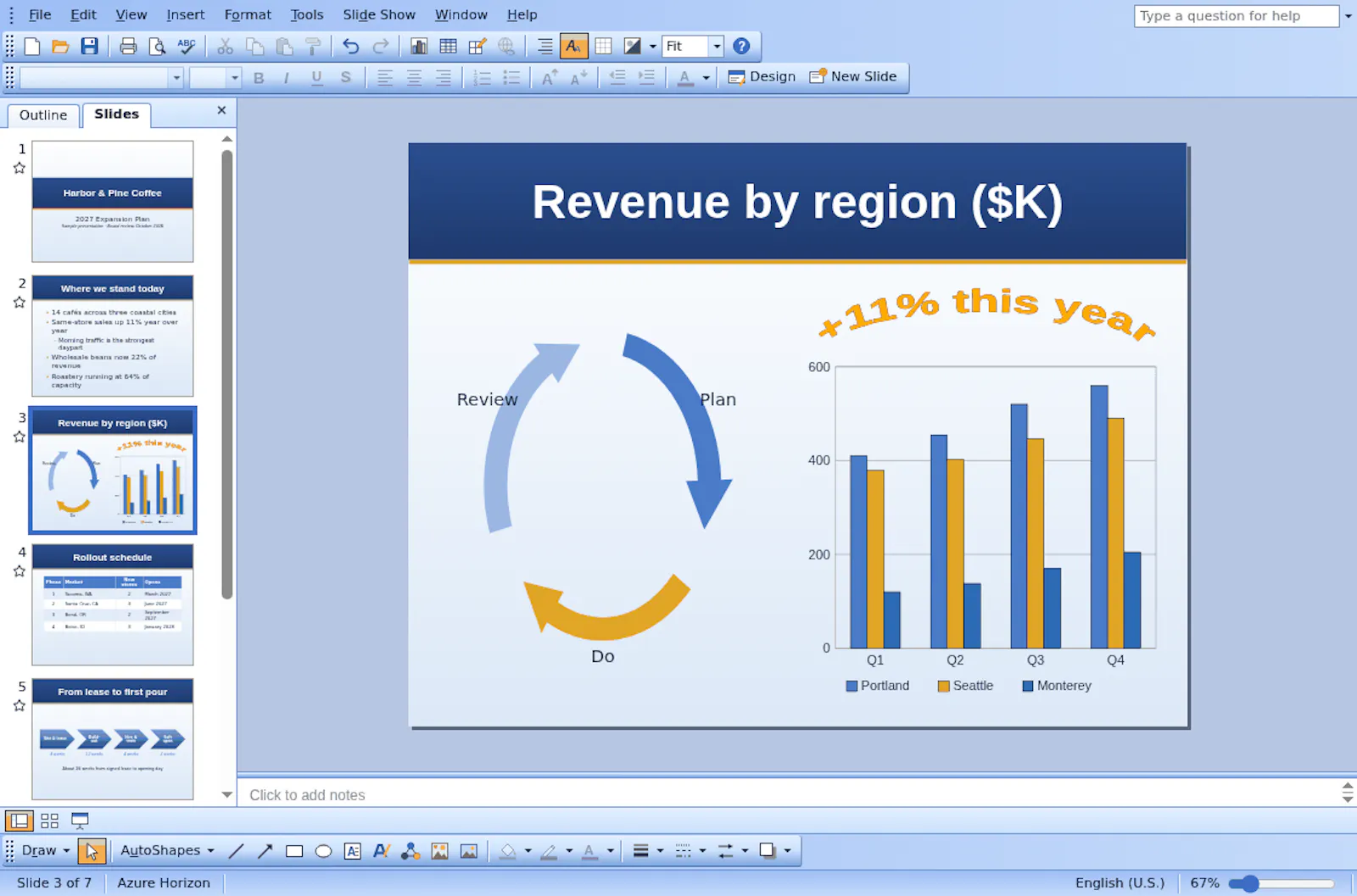This screenshot has width=1357, height=896.
Task: Click the Undo arrow icon
Action: (x=351, y=46)
